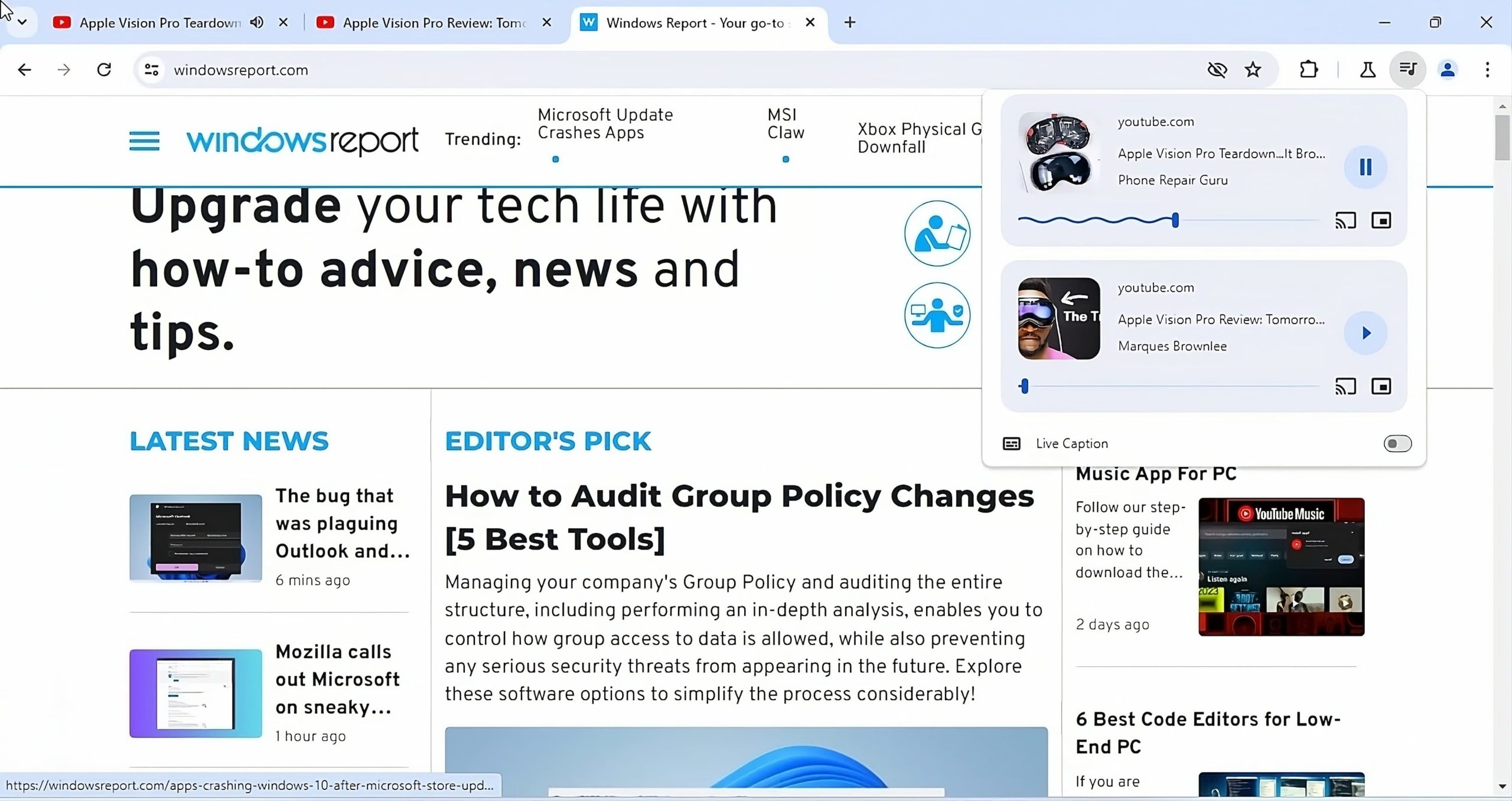1512x801 pixels.
Task: Enter picture-in-picture for Teardown video
Action: pyautogui.click(x=1381, y=220)
